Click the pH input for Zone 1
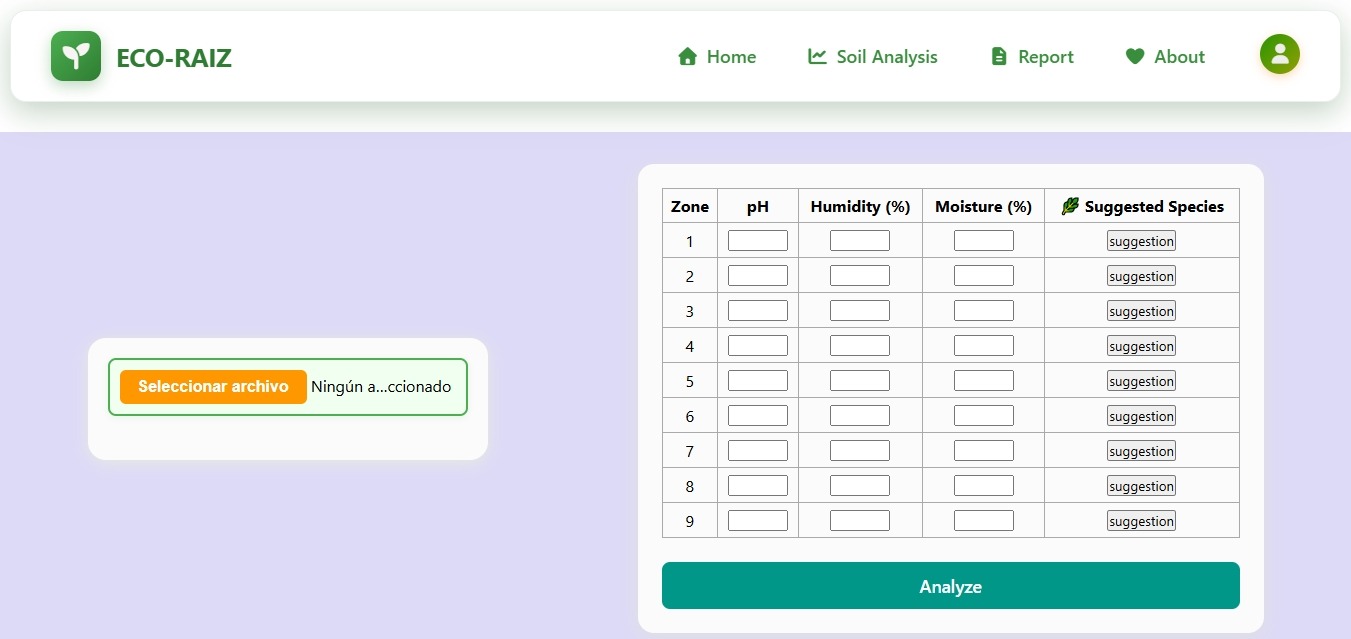Screen dimensions: 1351x639 coord(757,240)
